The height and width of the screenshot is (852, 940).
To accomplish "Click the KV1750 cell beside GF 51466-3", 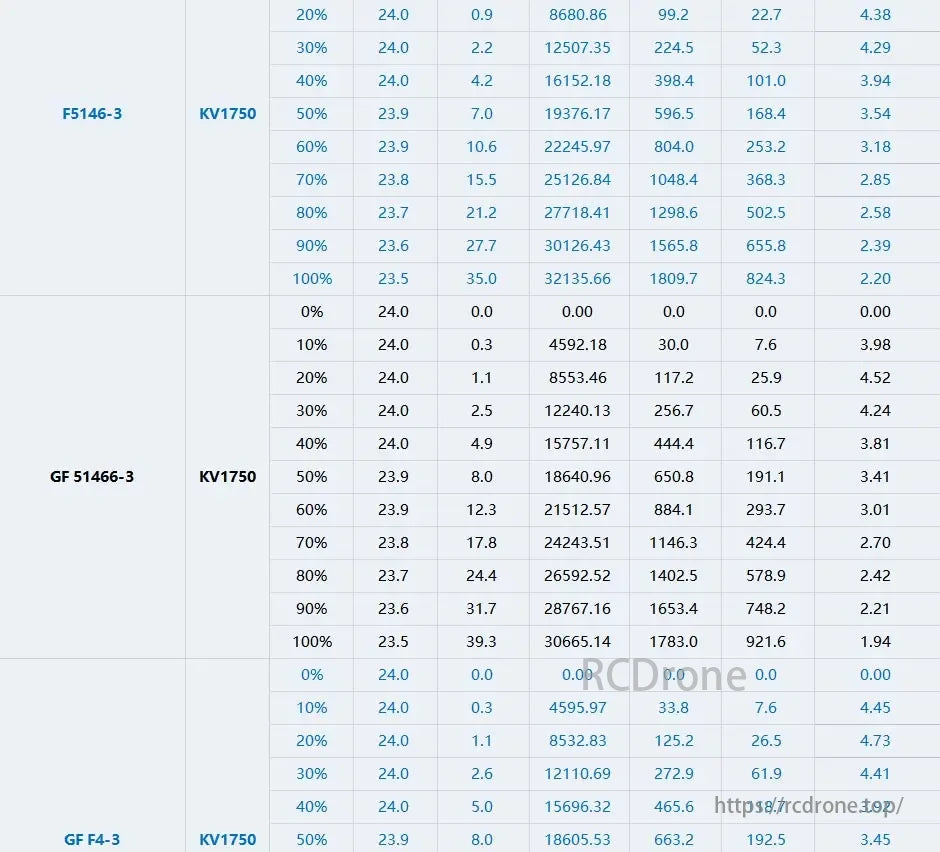I will tap(227, 476).
